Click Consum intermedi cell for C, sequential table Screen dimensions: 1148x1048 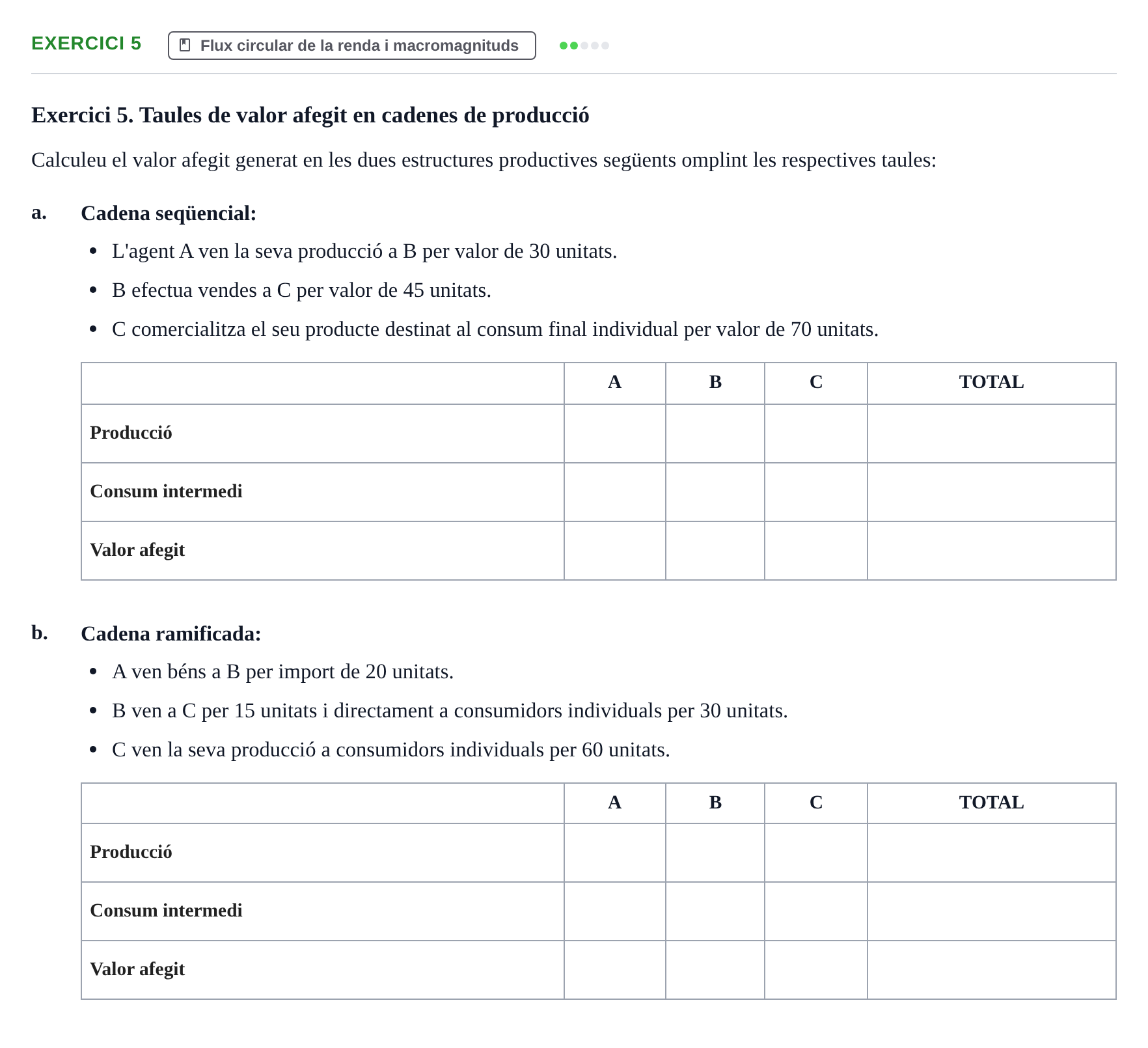pos(815,492)
